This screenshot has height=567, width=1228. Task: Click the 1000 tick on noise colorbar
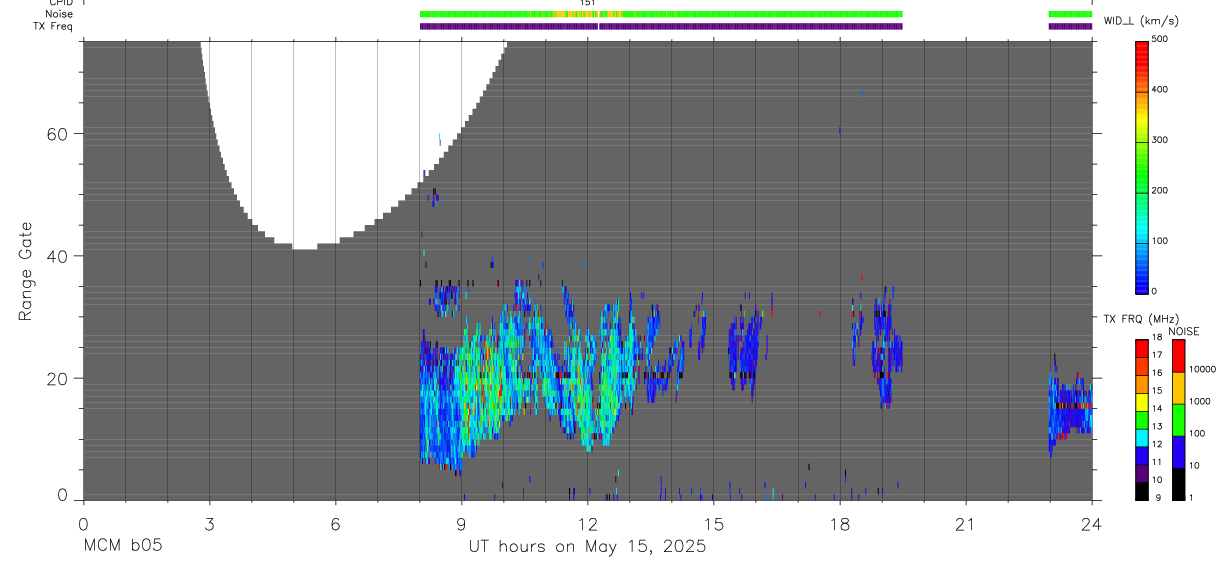coord(1202,401)
